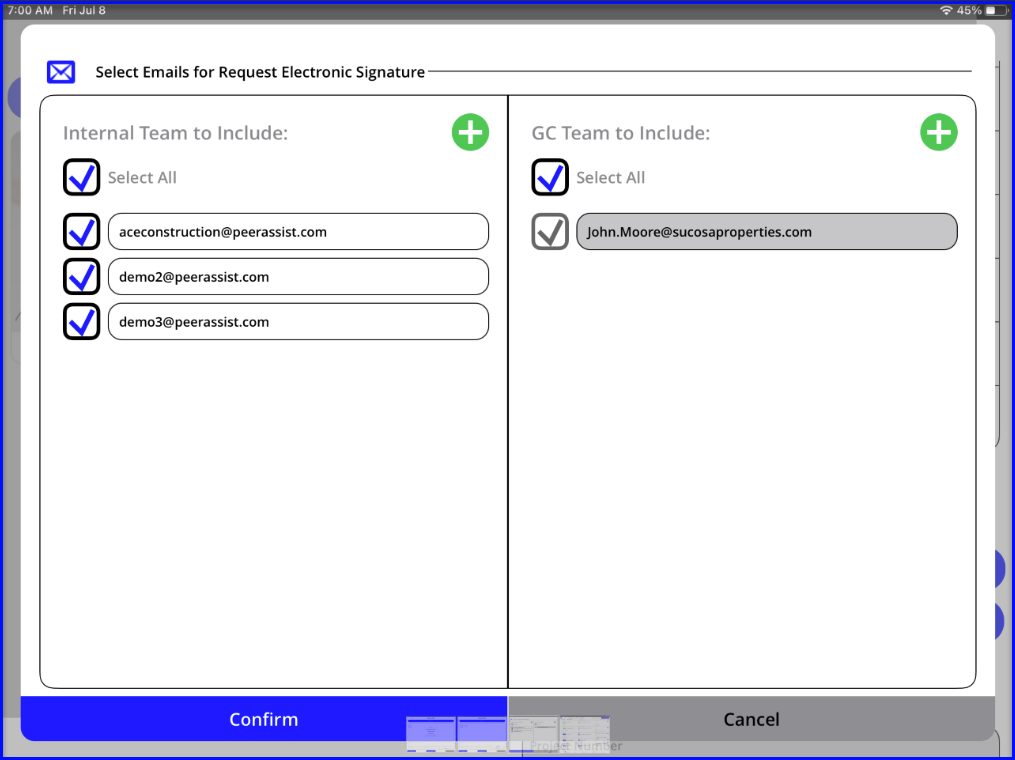Screen dimensions: 1015x760
Task: Edit the aceconstruction@peerassist.com email field
Action: [298, 232]
